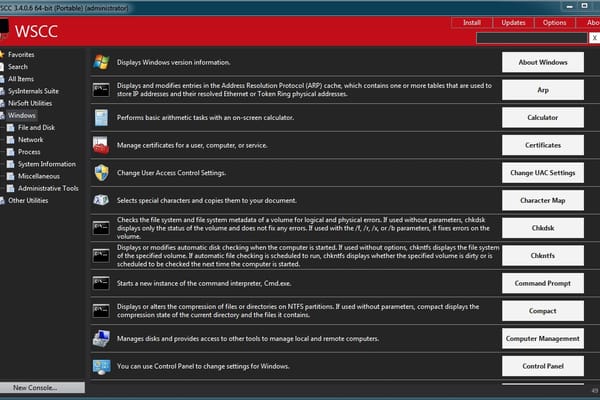Click the New Console button
Screen dimensions: 600x400
42,387
